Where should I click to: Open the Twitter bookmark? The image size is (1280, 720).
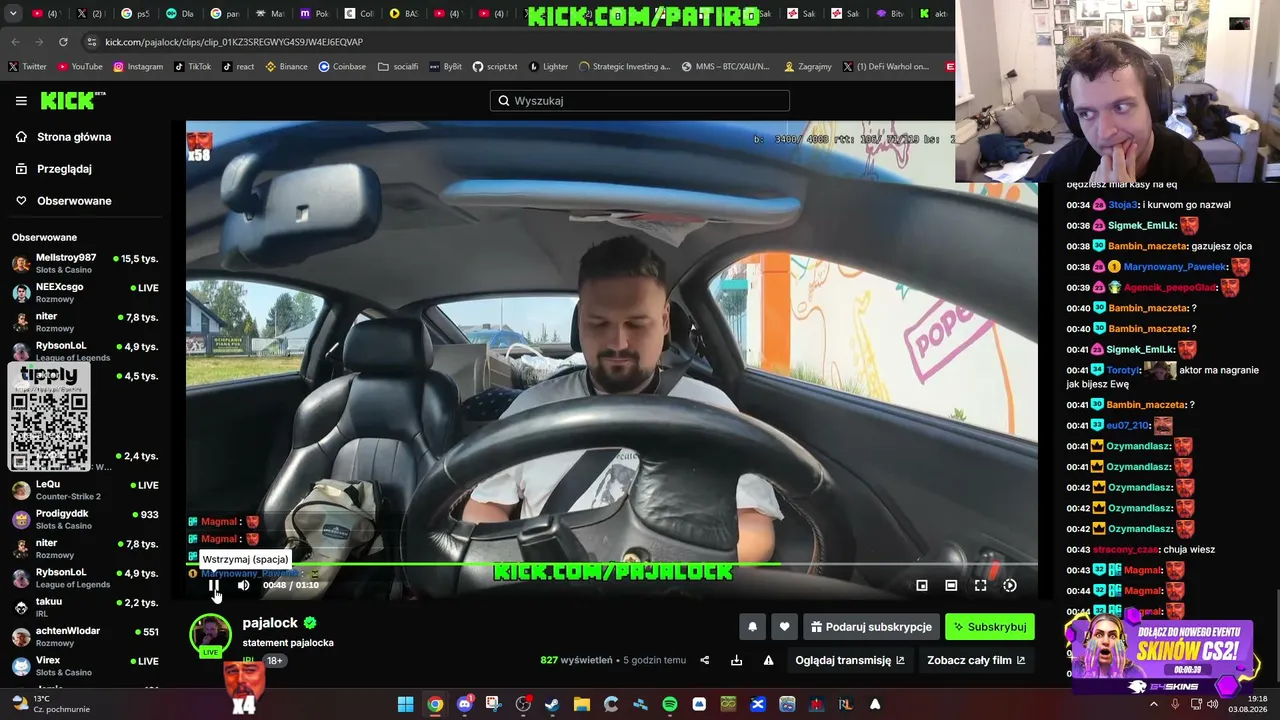click(28, 67)
